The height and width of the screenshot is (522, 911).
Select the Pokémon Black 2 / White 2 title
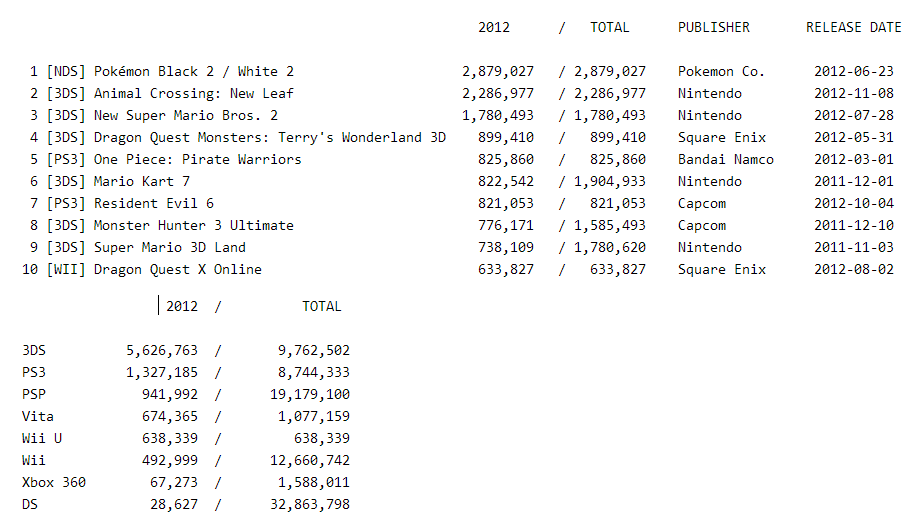point(194,72)
